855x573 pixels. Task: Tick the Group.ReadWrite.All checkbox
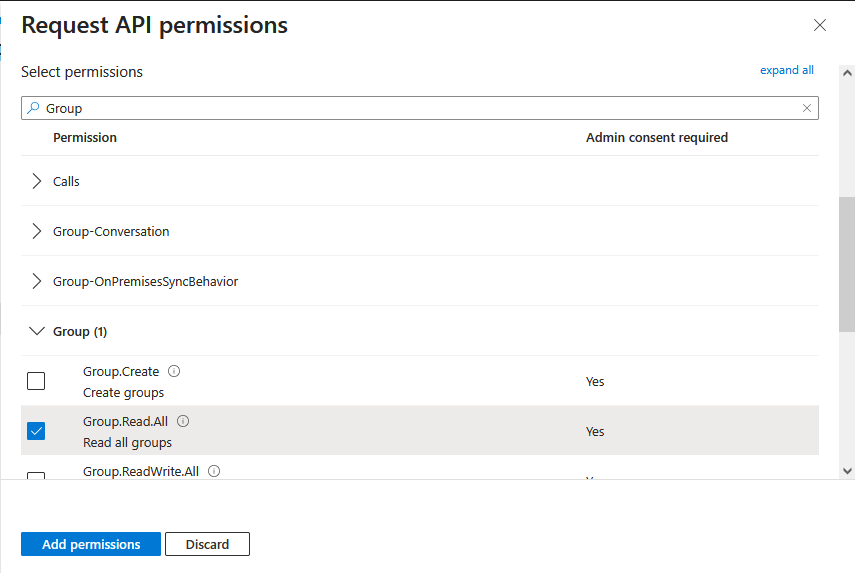point(36,476)
